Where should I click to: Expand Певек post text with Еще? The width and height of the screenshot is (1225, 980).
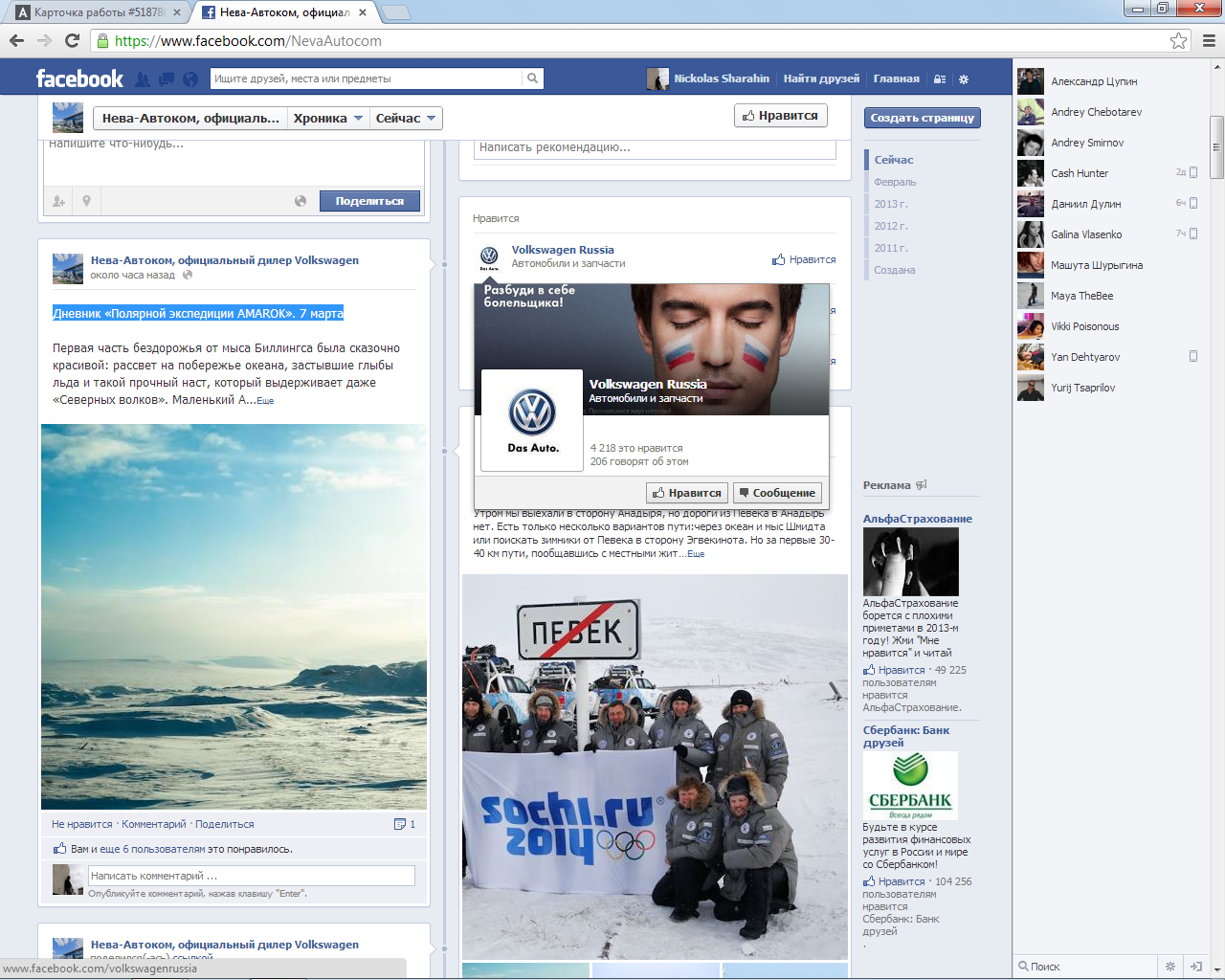(696, 554)
